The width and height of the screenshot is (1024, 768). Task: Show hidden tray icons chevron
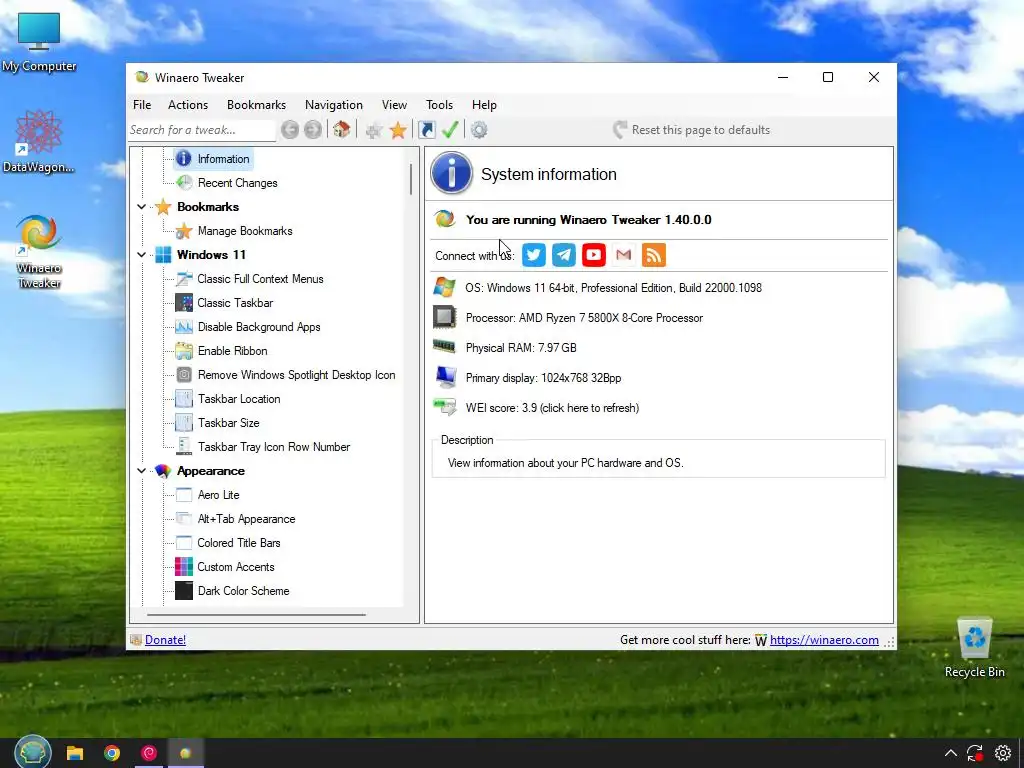pyautogui.click(x=951, y=754)
